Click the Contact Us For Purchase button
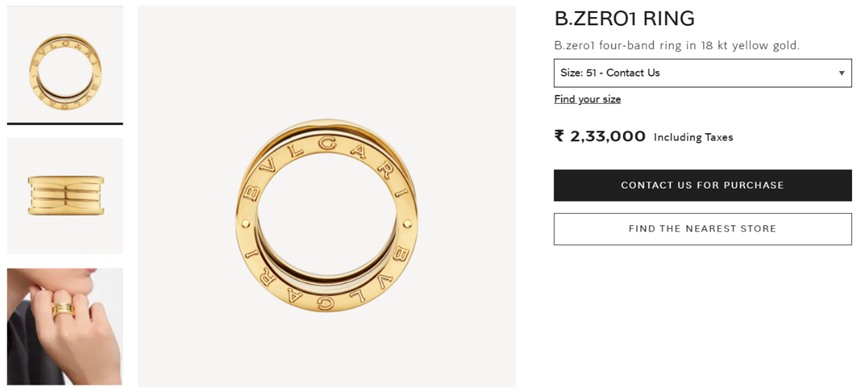Screen dimensions: 865x392 pyautogui.click(x=703, y=185)
